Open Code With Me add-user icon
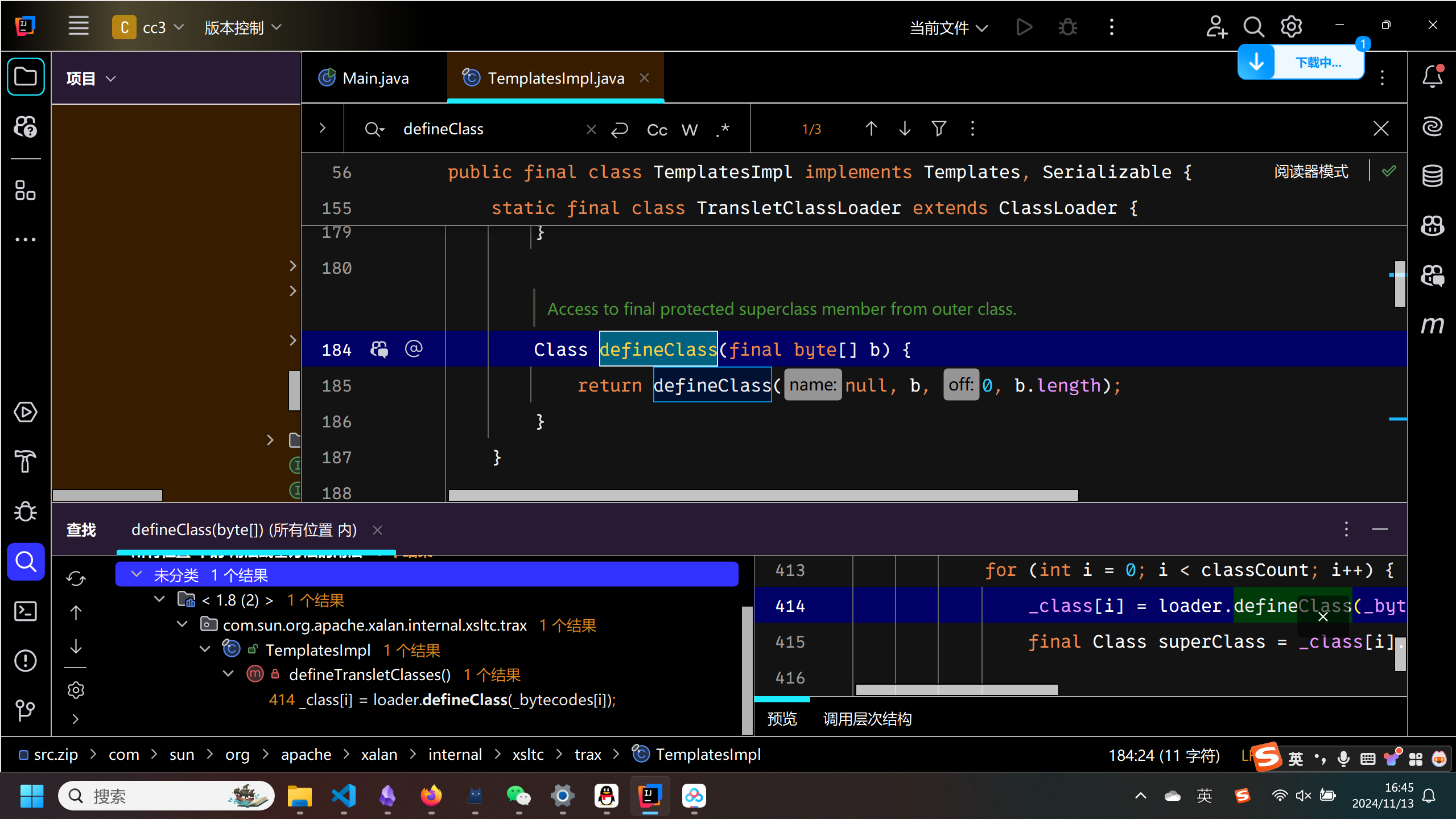1456x819 pixels. (1216, 27)
